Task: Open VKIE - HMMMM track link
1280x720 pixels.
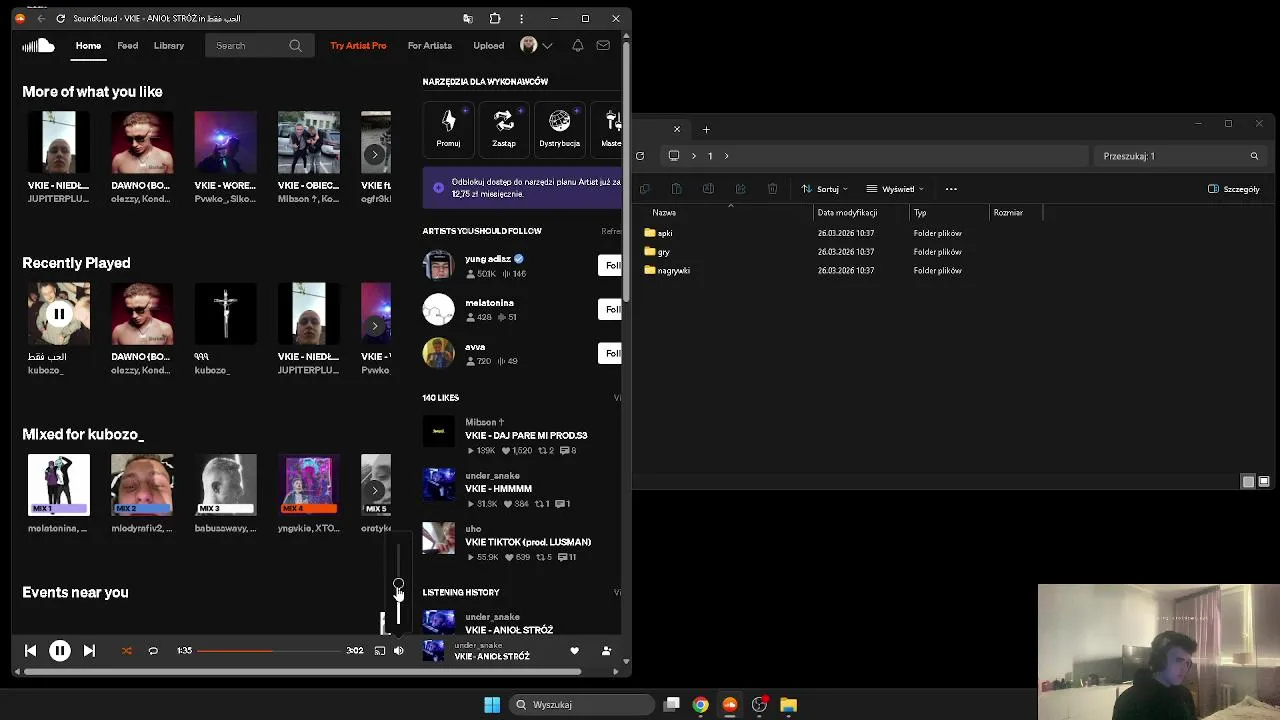Action: 498,488
